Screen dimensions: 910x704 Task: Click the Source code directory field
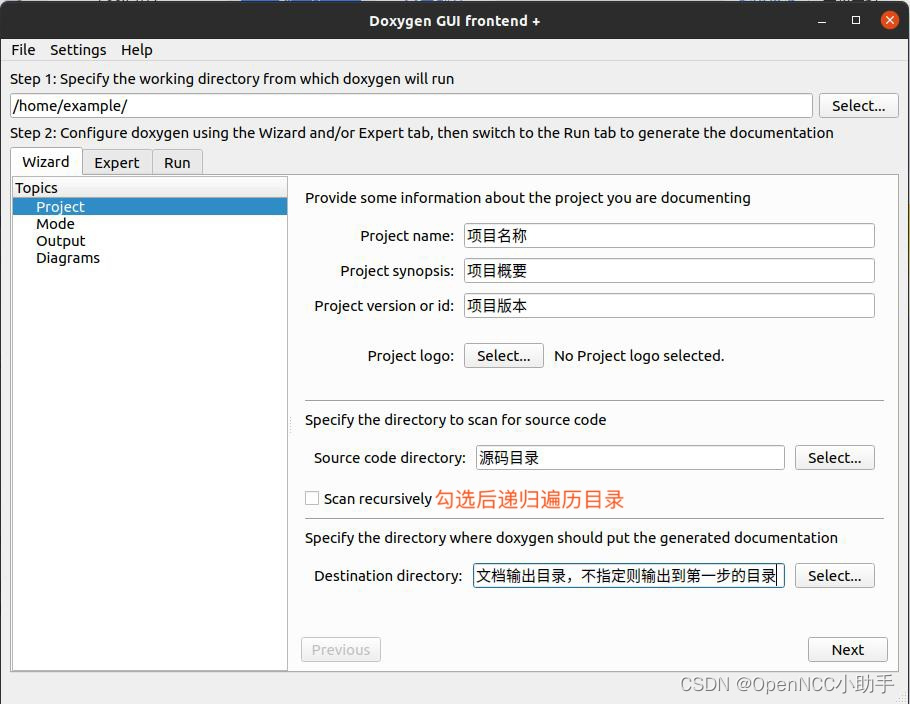coord(630,457)
